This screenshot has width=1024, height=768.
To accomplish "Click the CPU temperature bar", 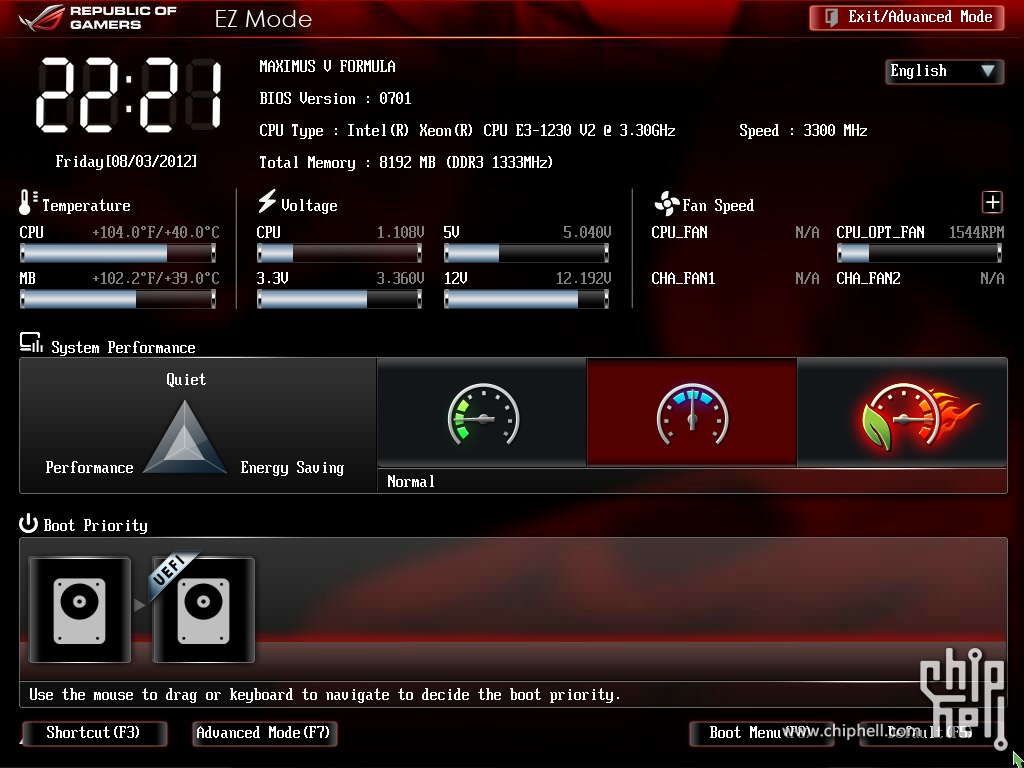I will pos(118,253).
